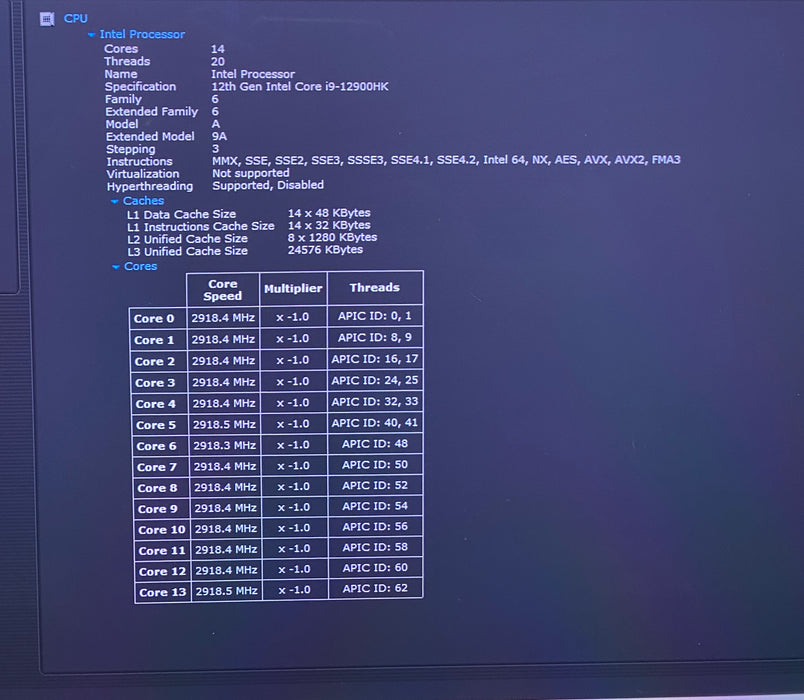Image resolution: width=804 pixels, height=700 pixels.
Task: Select the Stepping label
Action: [131, 149]
